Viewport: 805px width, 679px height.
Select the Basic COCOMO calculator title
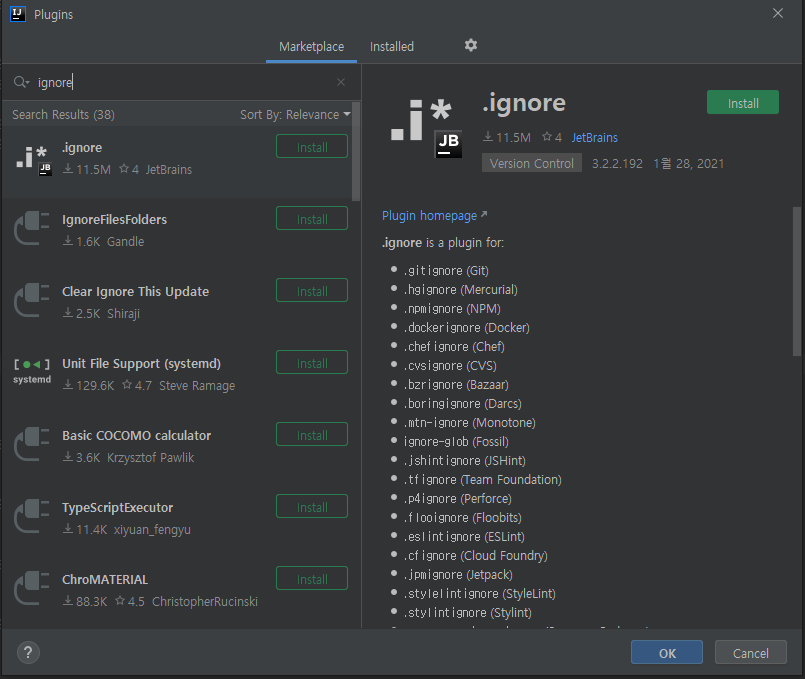point(137,436)
